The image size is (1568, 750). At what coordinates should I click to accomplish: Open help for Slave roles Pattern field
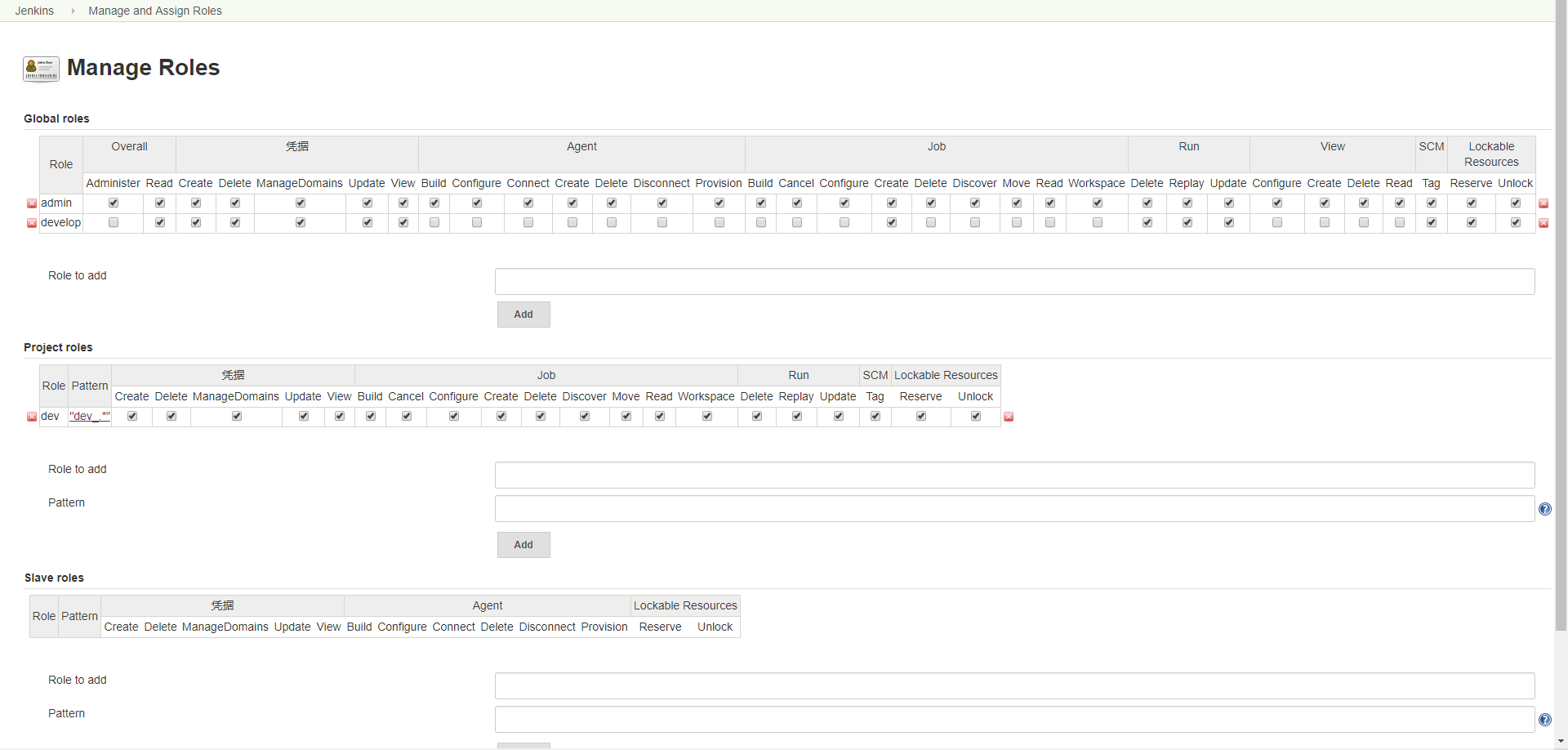1544,720
